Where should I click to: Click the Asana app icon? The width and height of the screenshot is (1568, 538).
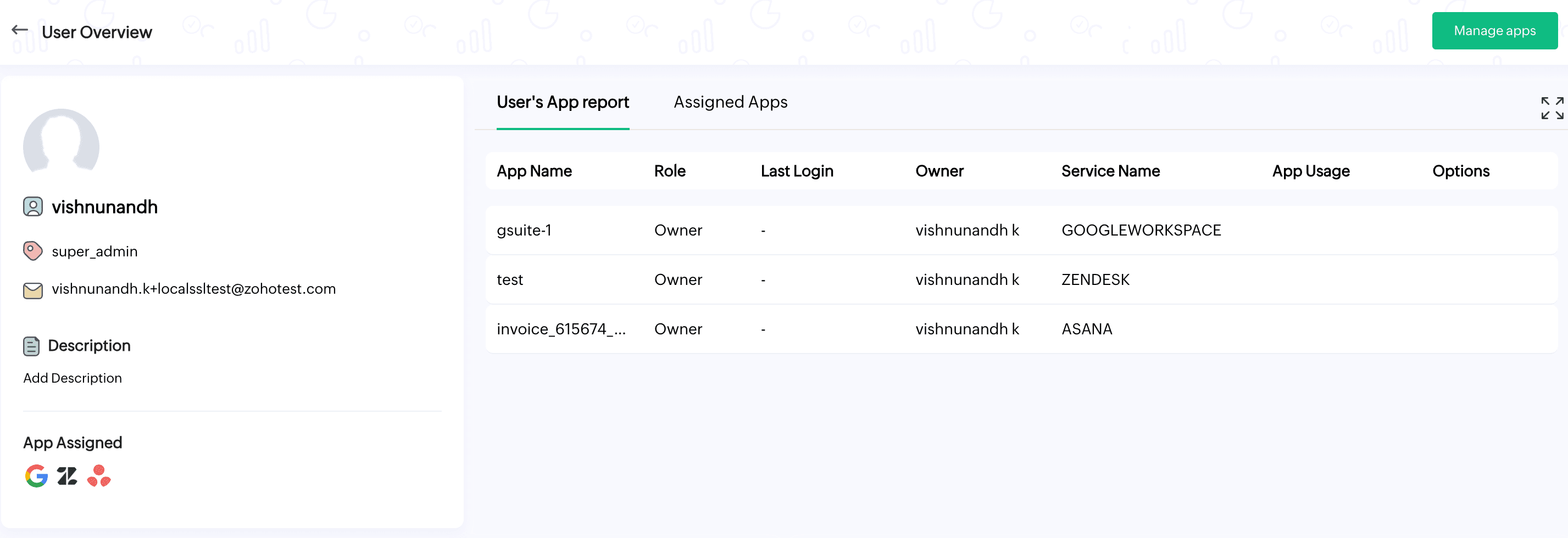(x=98, y=476)
